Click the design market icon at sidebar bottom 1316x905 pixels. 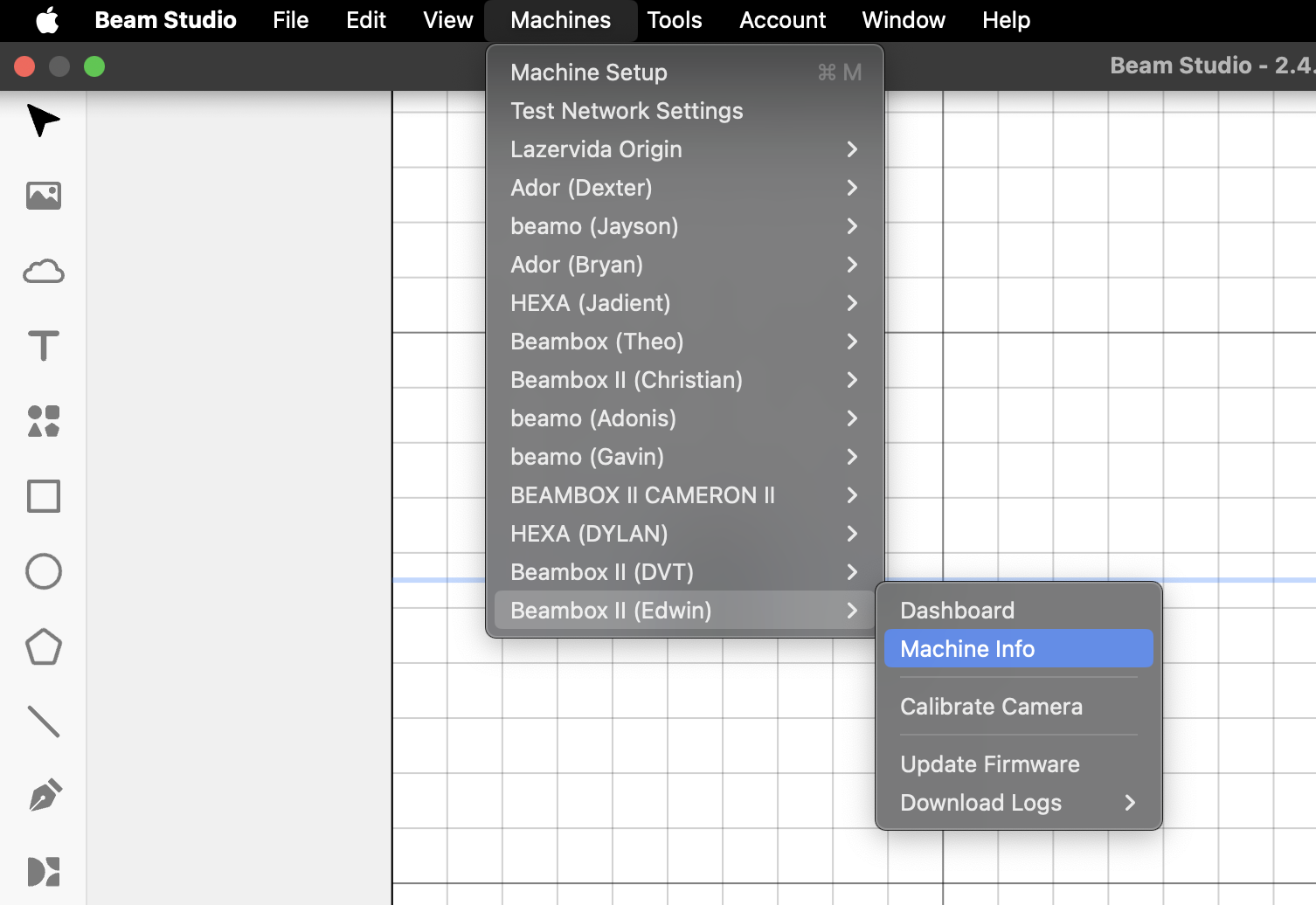coord(43,872)
